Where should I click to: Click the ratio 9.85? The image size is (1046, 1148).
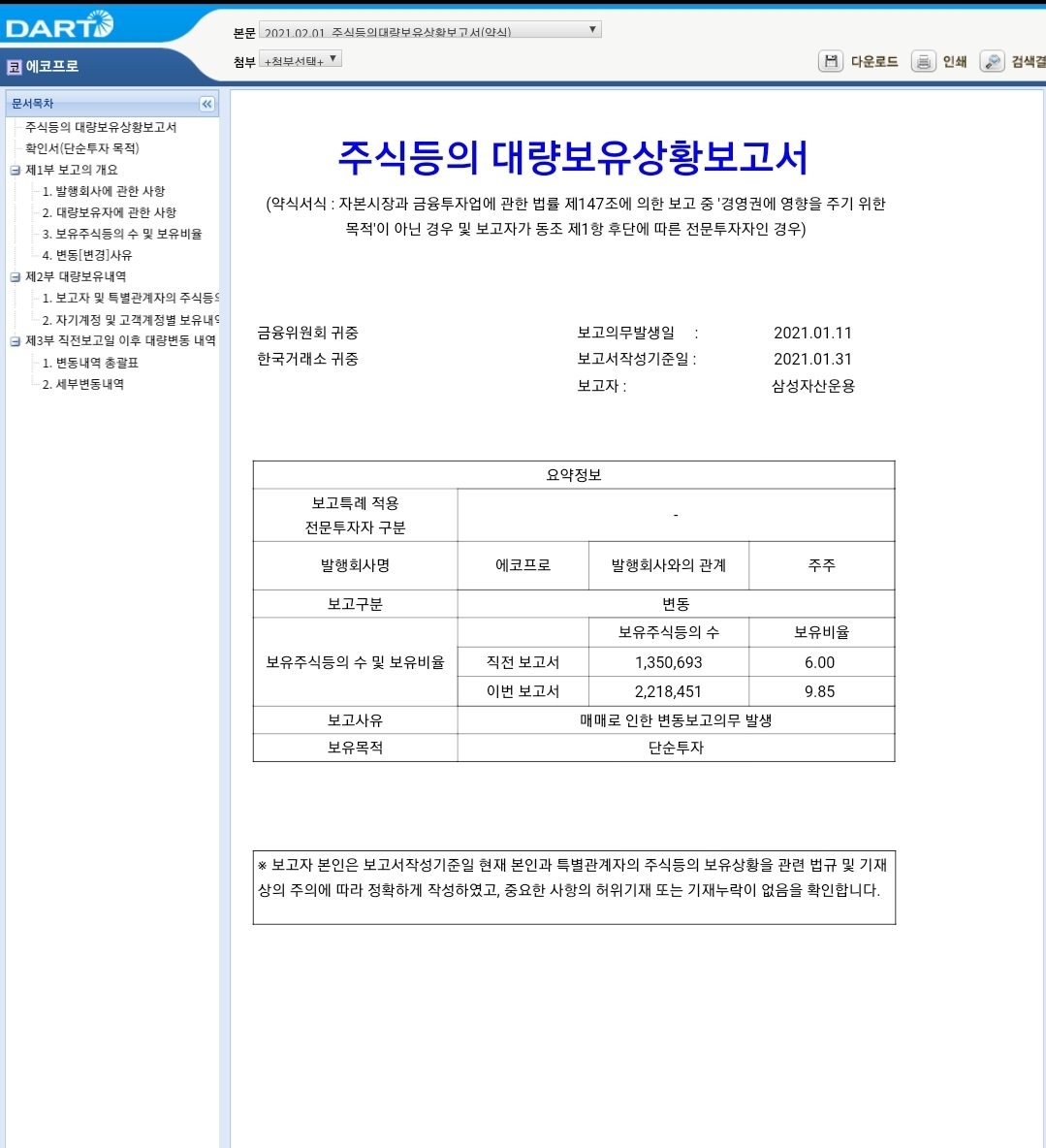click(x=820, y=691)
